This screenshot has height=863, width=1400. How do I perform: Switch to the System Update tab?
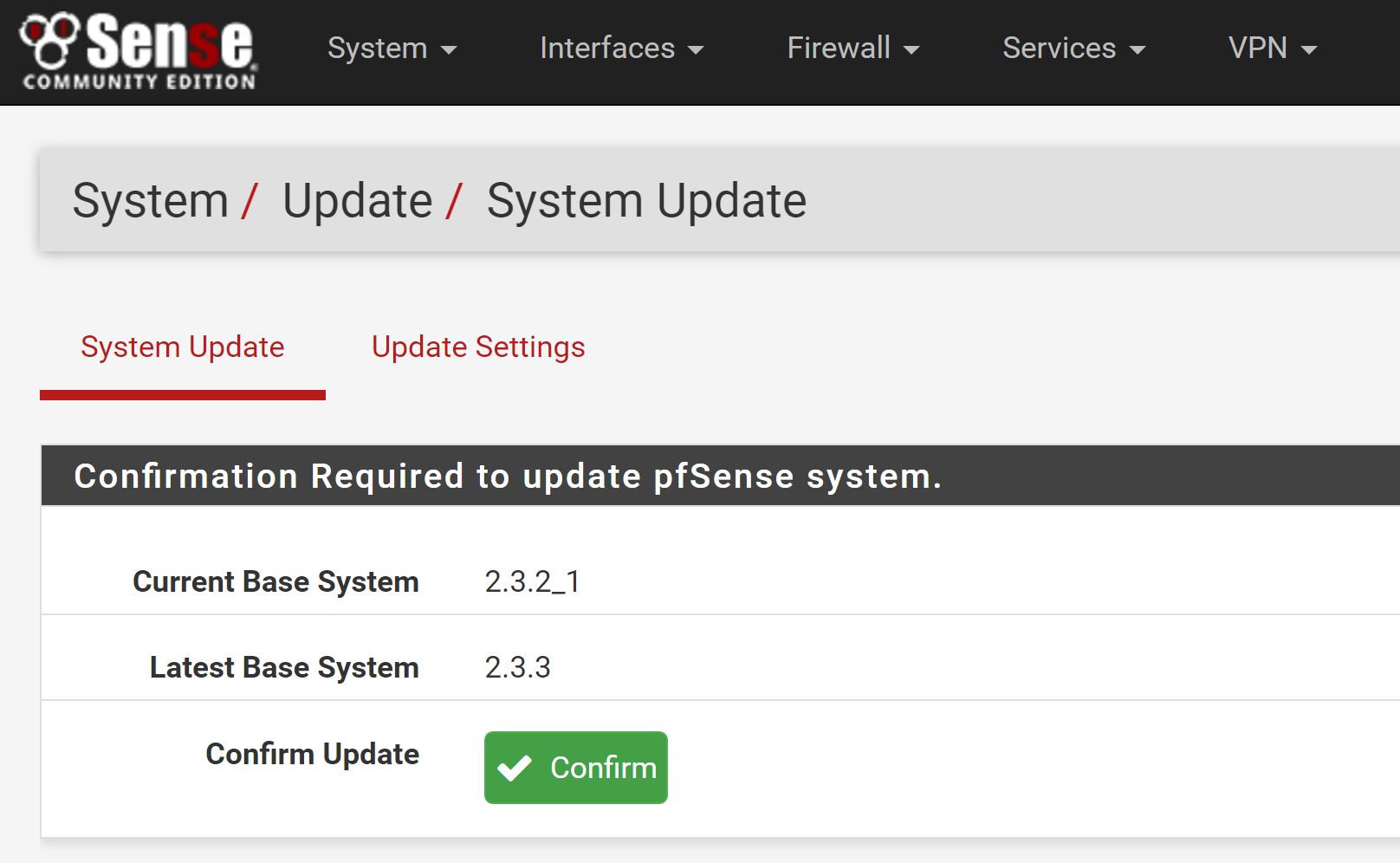[183, 347]
